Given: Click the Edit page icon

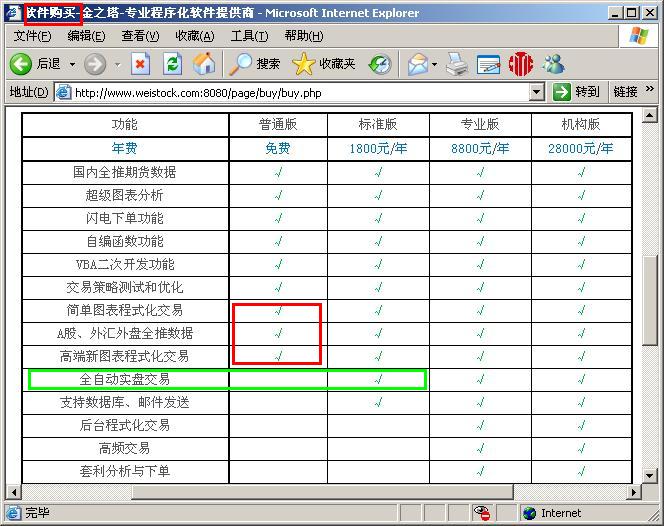Looking at the screenshot, I should pyautogui.click(x=488, y=64).
